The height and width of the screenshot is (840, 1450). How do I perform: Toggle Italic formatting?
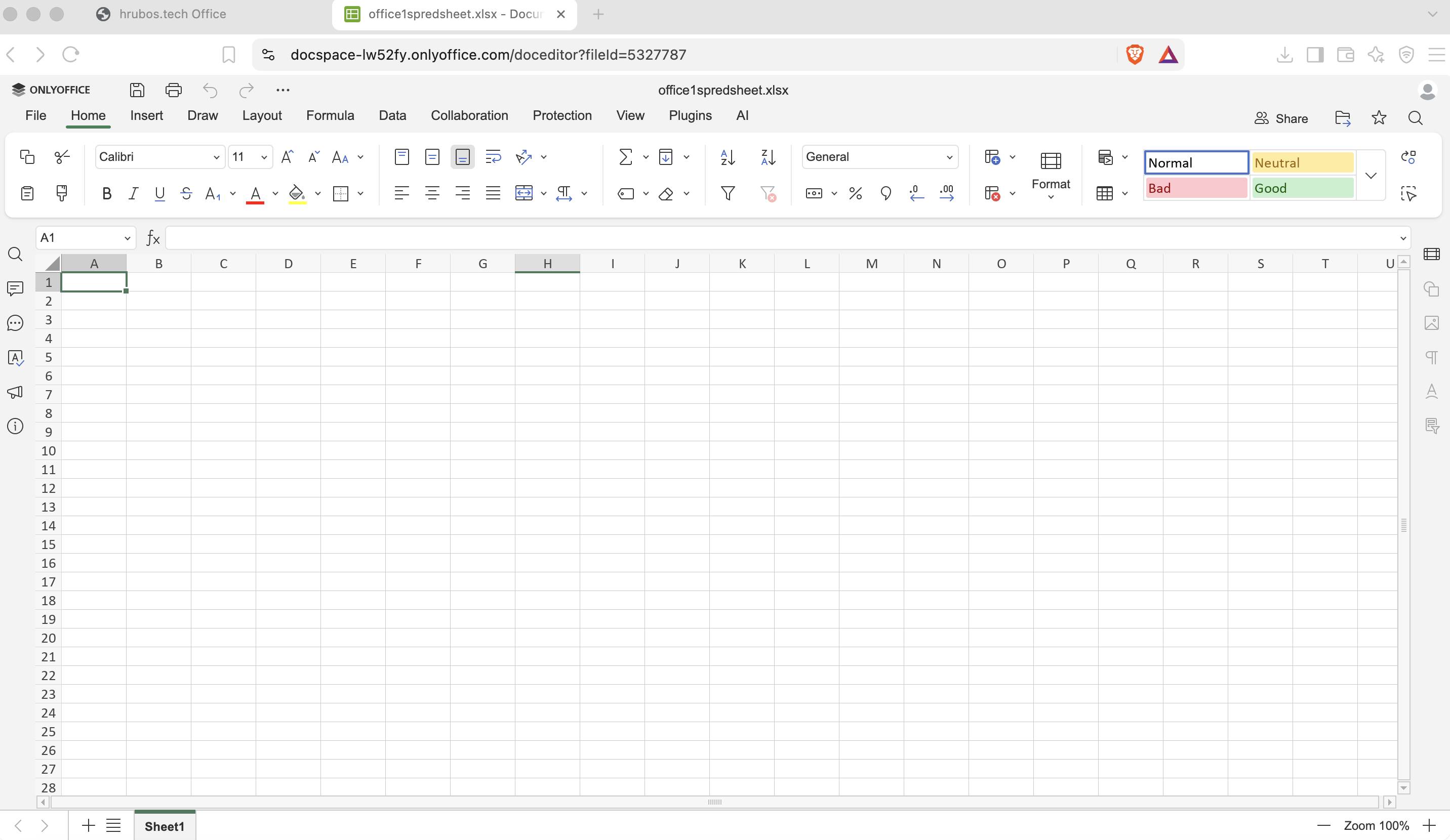[x=134, y=193]
